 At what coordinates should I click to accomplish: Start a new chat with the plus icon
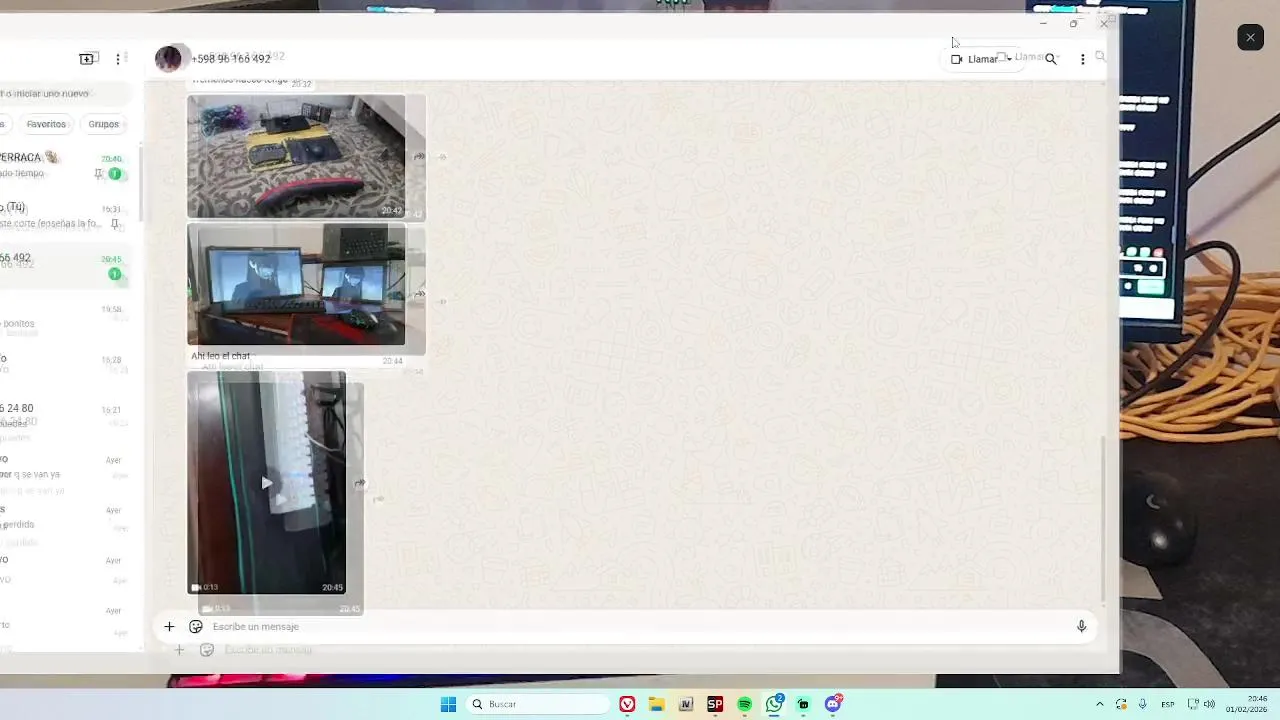(x=87, y=59)
